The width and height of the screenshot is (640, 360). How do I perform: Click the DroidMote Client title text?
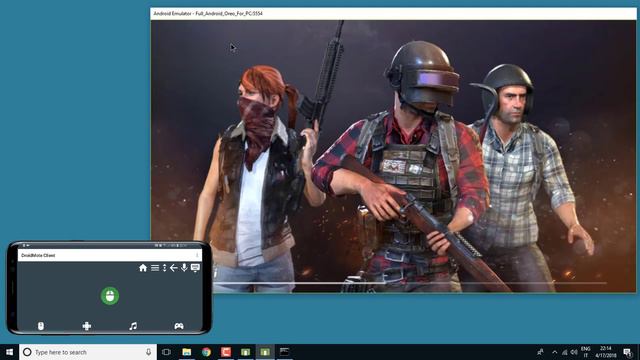pos(38,255)
